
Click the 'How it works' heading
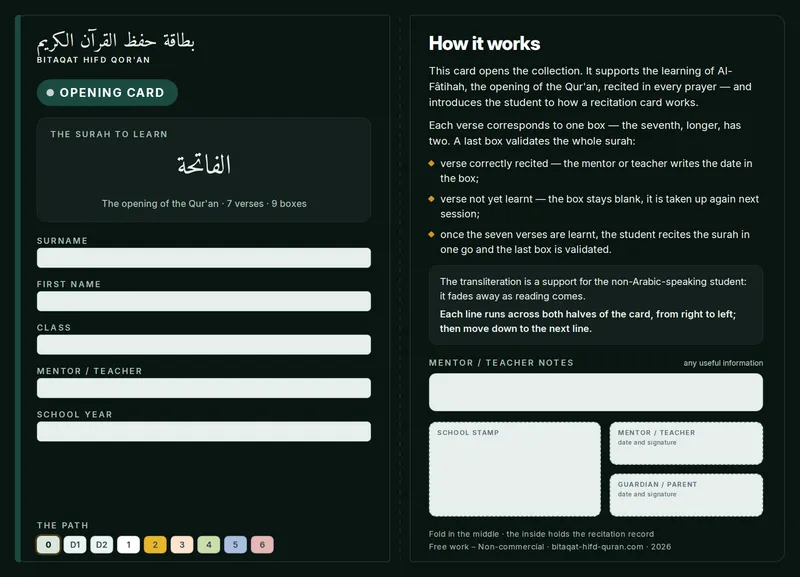pyautogui.click(x=484, y=43)
